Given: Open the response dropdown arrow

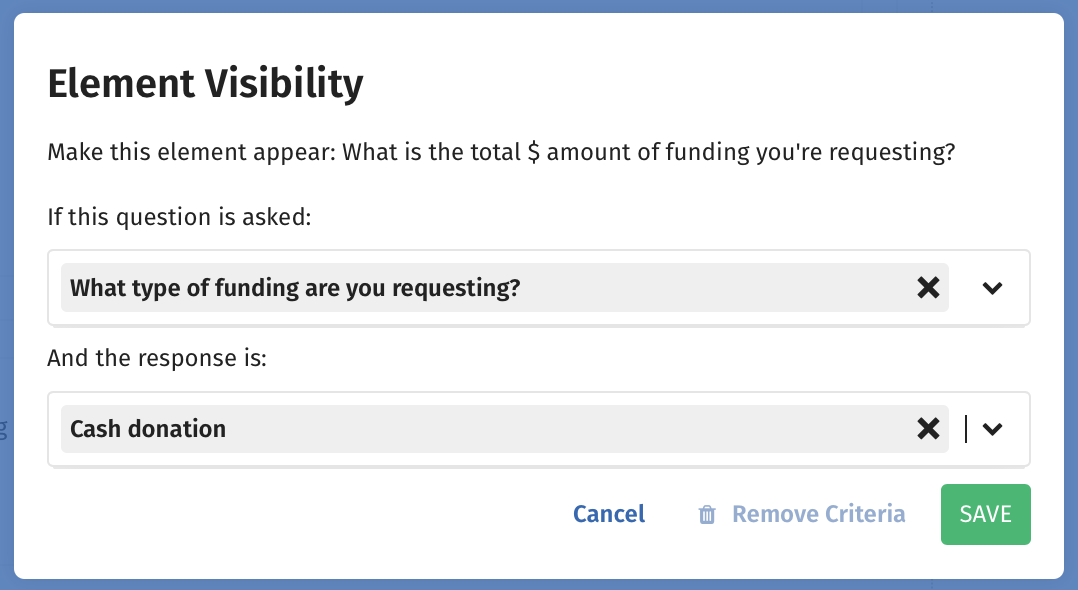Looking at the screenshot, I should (992, 429).
